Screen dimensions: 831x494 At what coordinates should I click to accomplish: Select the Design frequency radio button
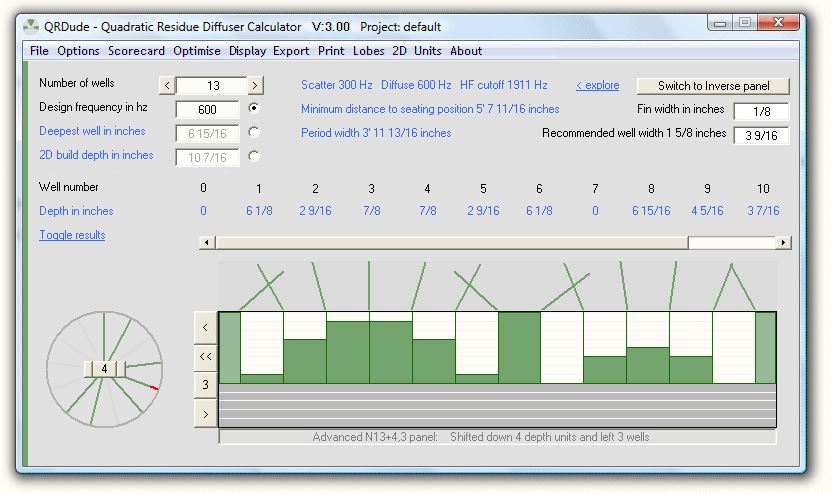(254, 108)
